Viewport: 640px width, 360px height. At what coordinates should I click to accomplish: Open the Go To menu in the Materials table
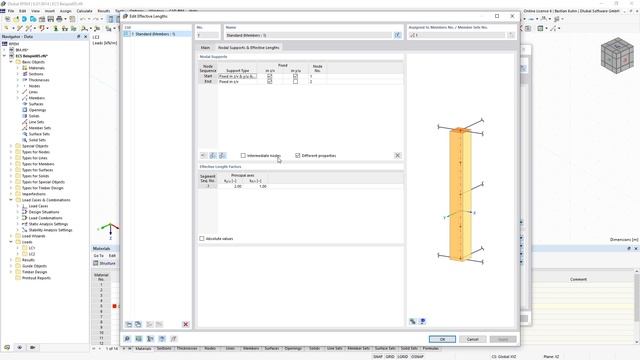pos(98,256)
